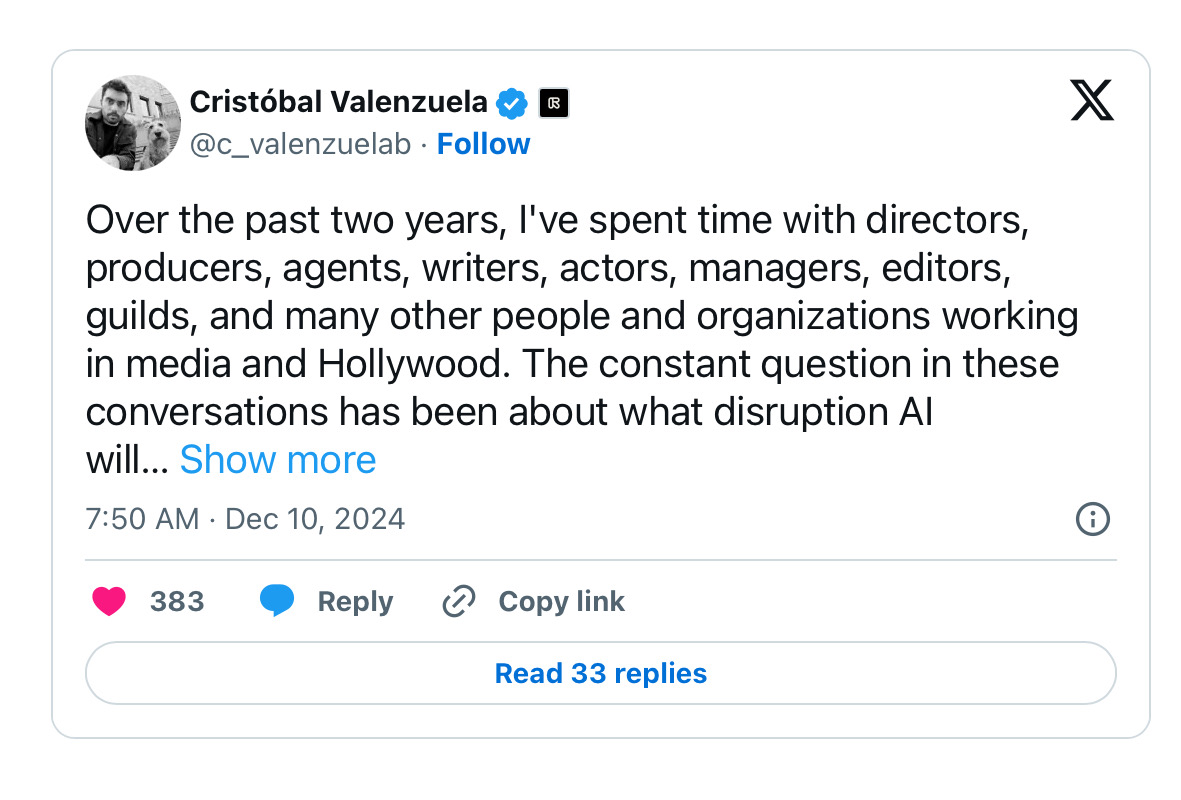The image size is (1181, 800).
Task: Click the Cristóbal Valenzuela display name
Action: [x=338, y=102]
